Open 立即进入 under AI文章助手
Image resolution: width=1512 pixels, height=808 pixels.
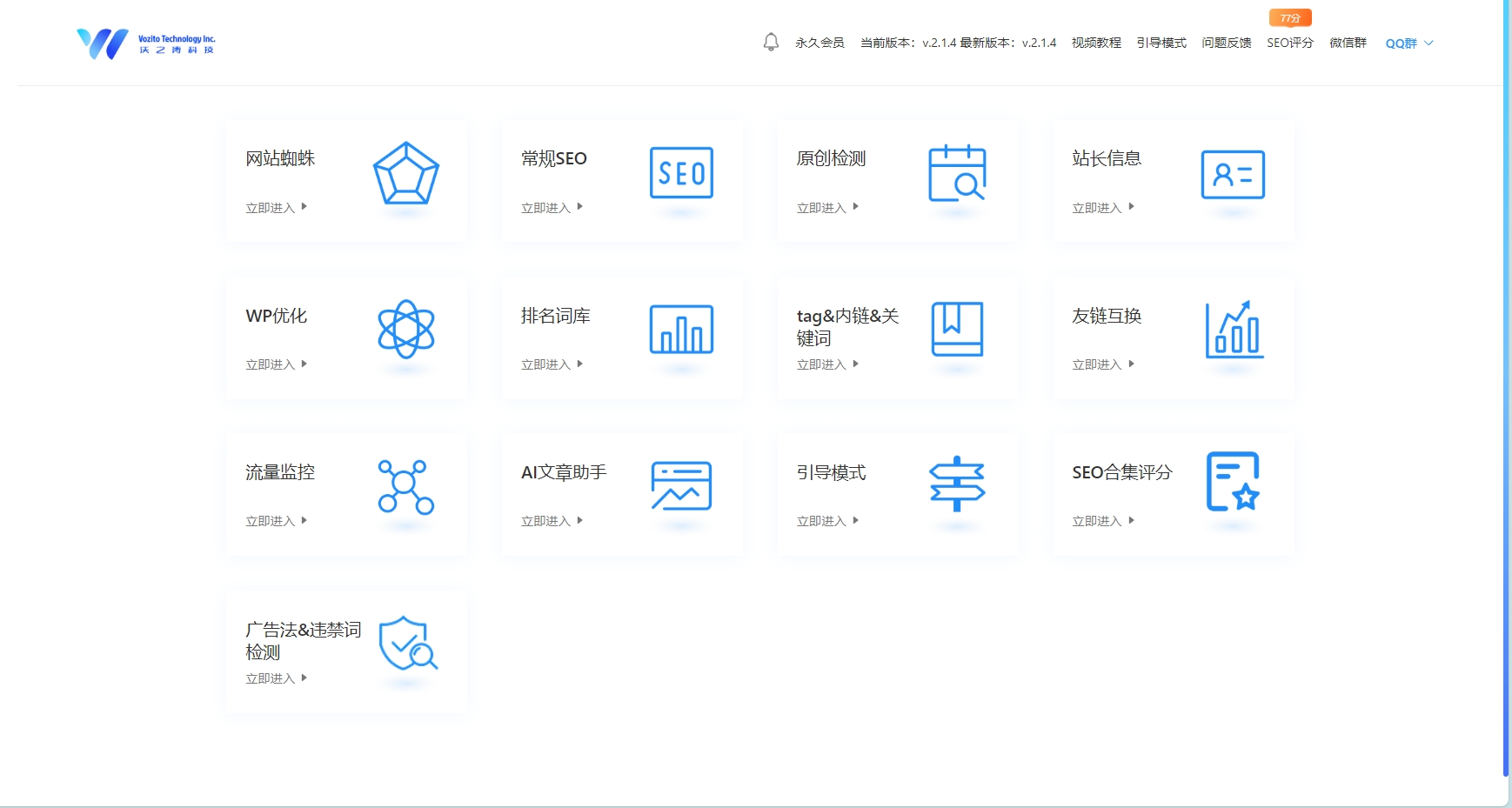click(546, 520)
